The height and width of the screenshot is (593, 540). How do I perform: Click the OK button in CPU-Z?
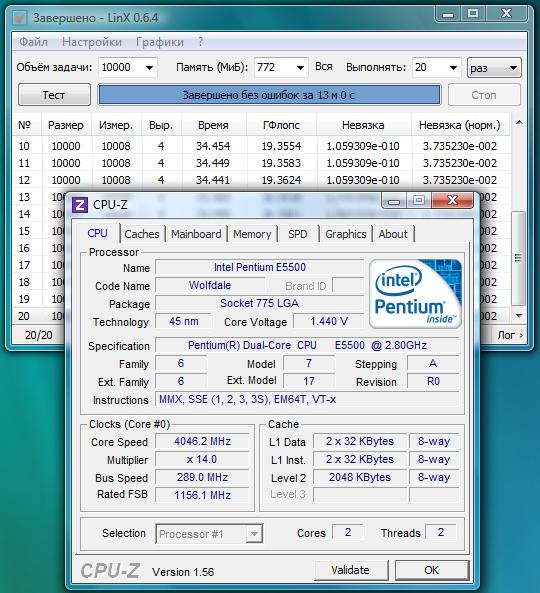click(431, 570)
